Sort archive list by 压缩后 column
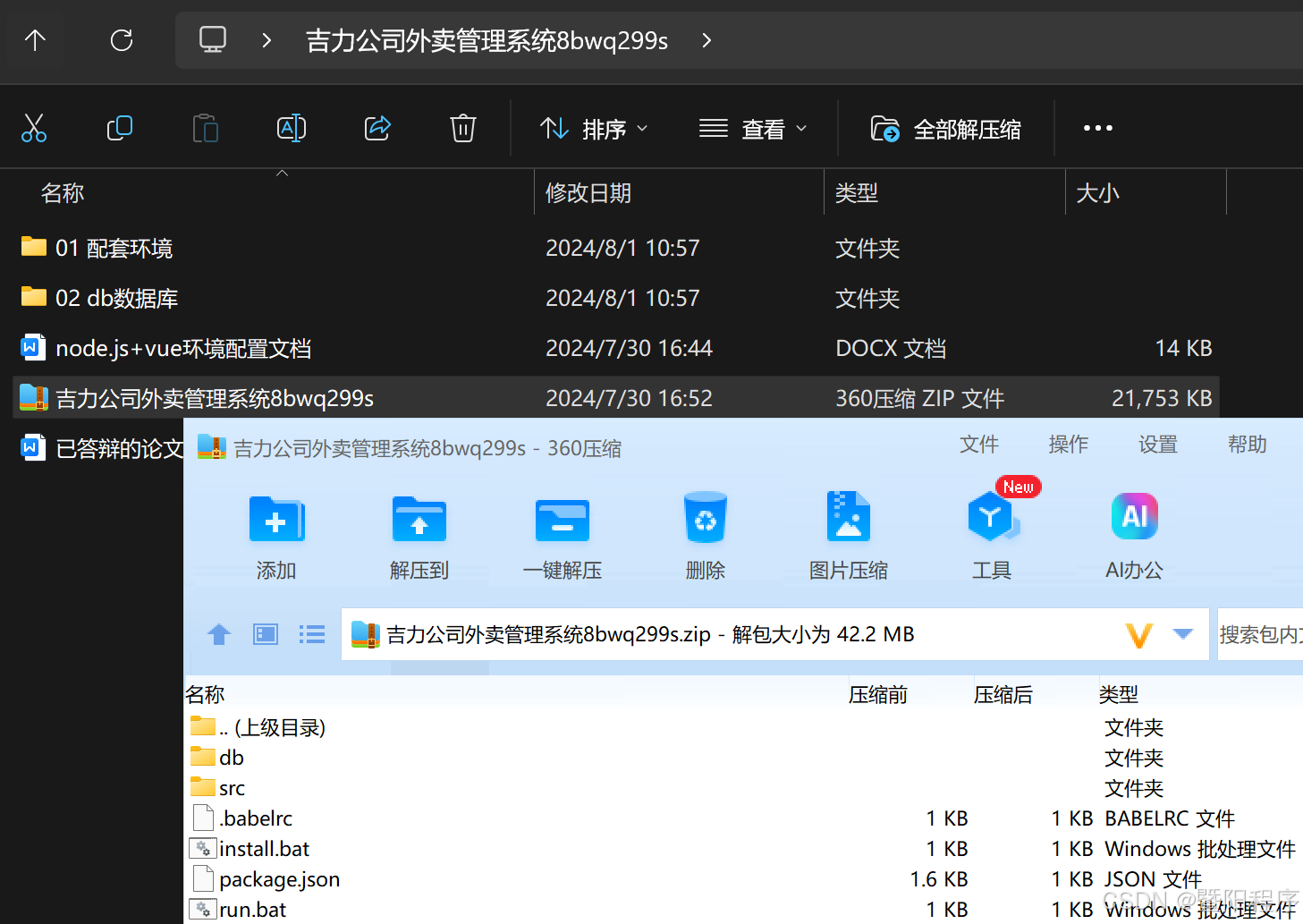The image size is (1303, 924). (1003, 694)
